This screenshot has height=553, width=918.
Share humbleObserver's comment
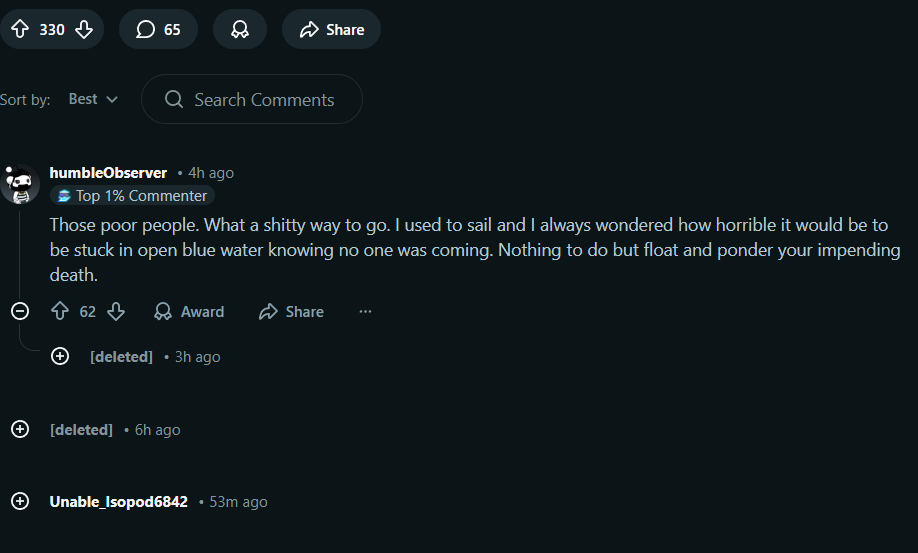pos(291,311)
